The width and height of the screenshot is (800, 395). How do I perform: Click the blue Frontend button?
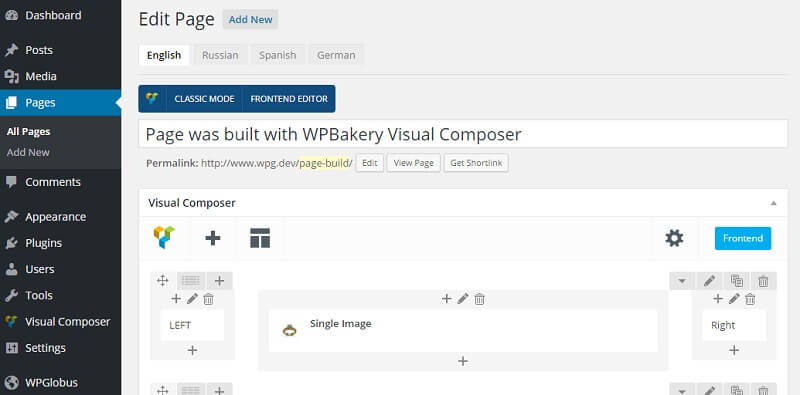[743, 238]
